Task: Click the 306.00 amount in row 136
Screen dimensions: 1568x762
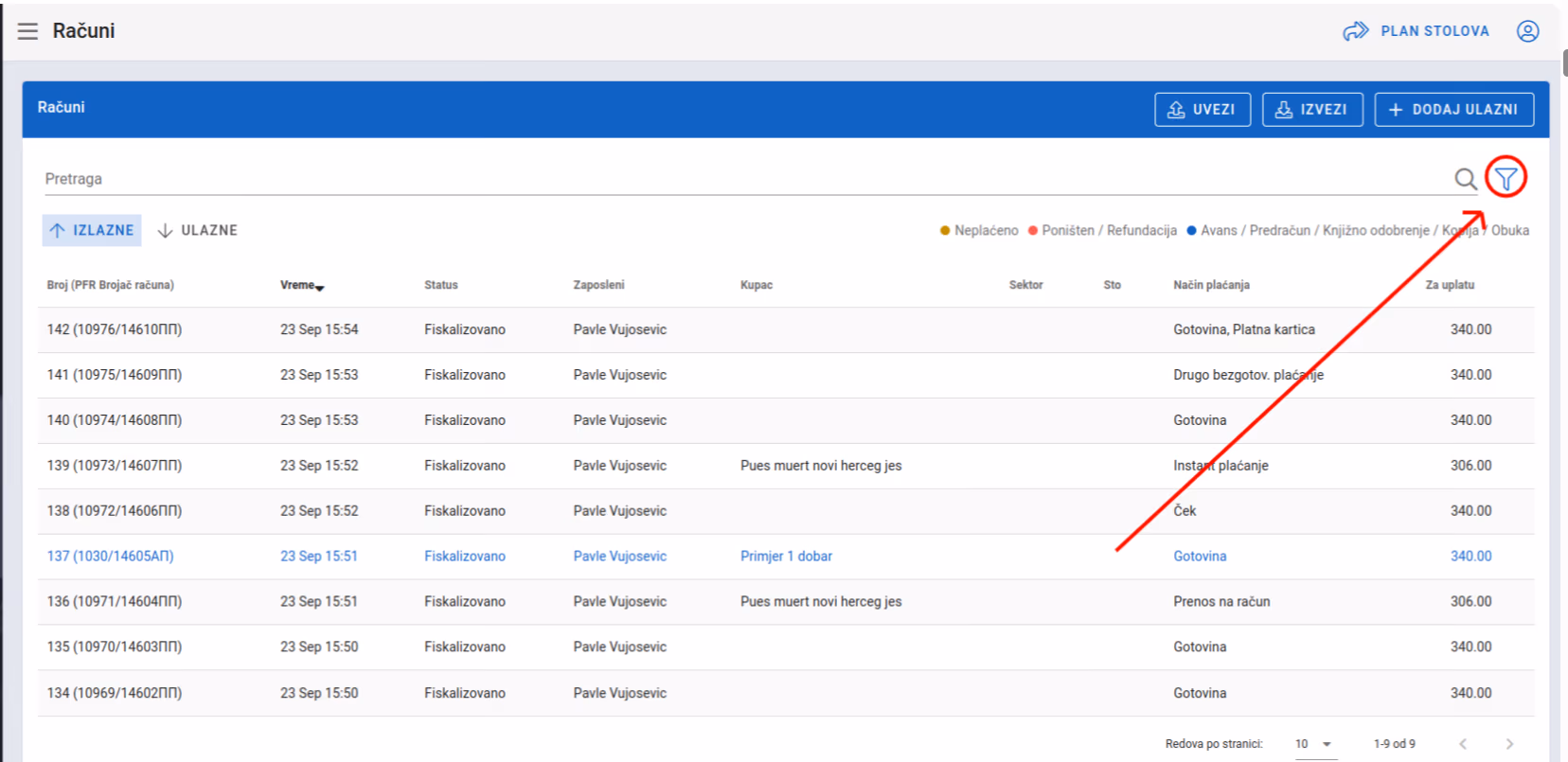Action: pos(1470,602)
